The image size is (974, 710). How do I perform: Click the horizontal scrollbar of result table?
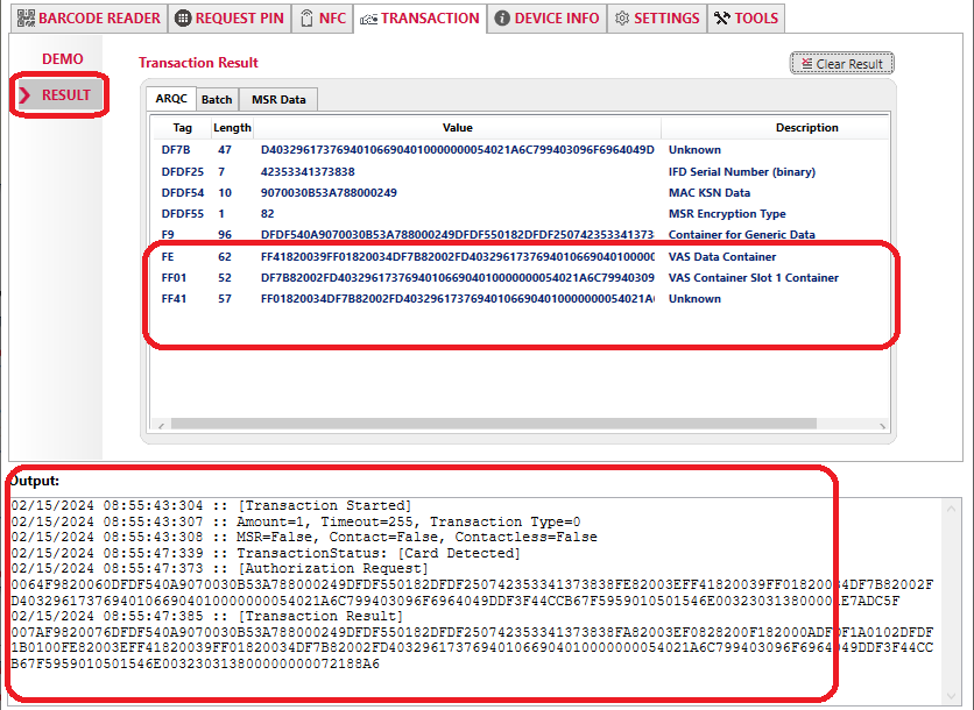pyautogui.click(x=493, y=424)
